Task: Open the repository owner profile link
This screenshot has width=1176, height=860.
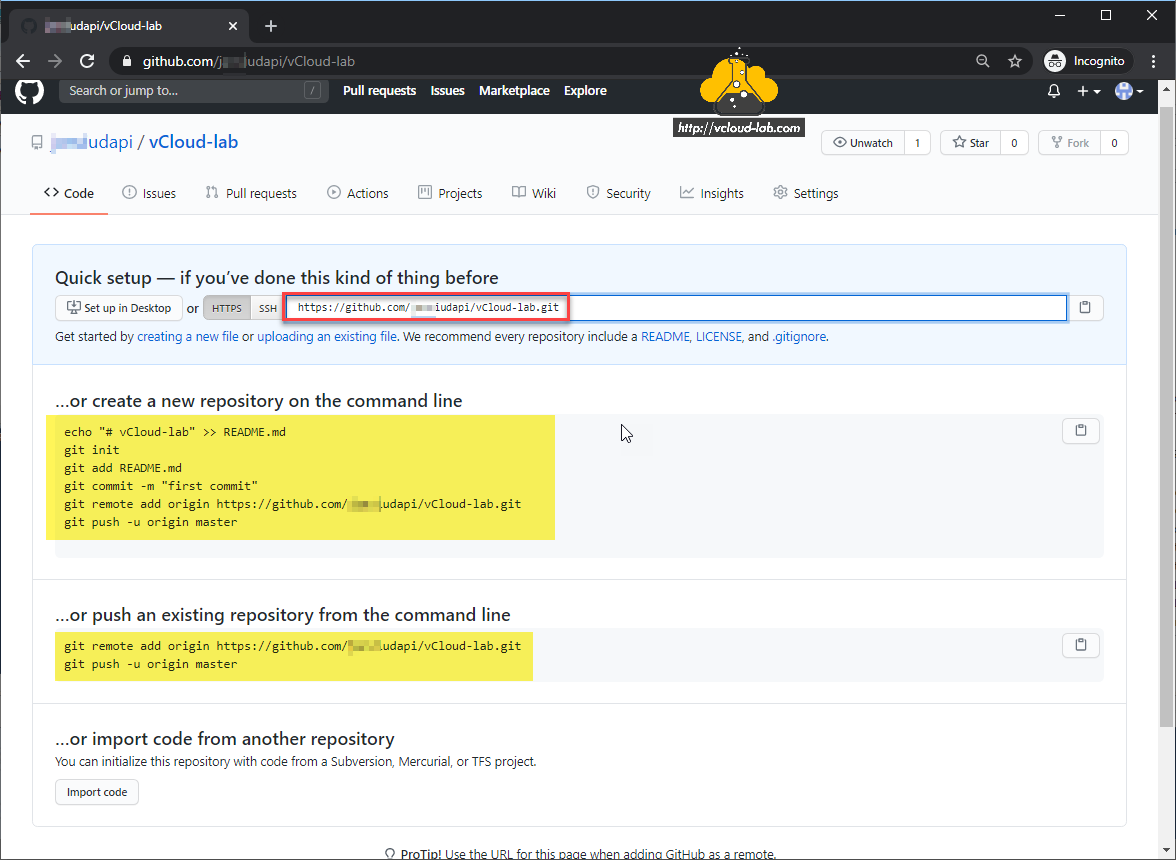Action: (92, 142)
